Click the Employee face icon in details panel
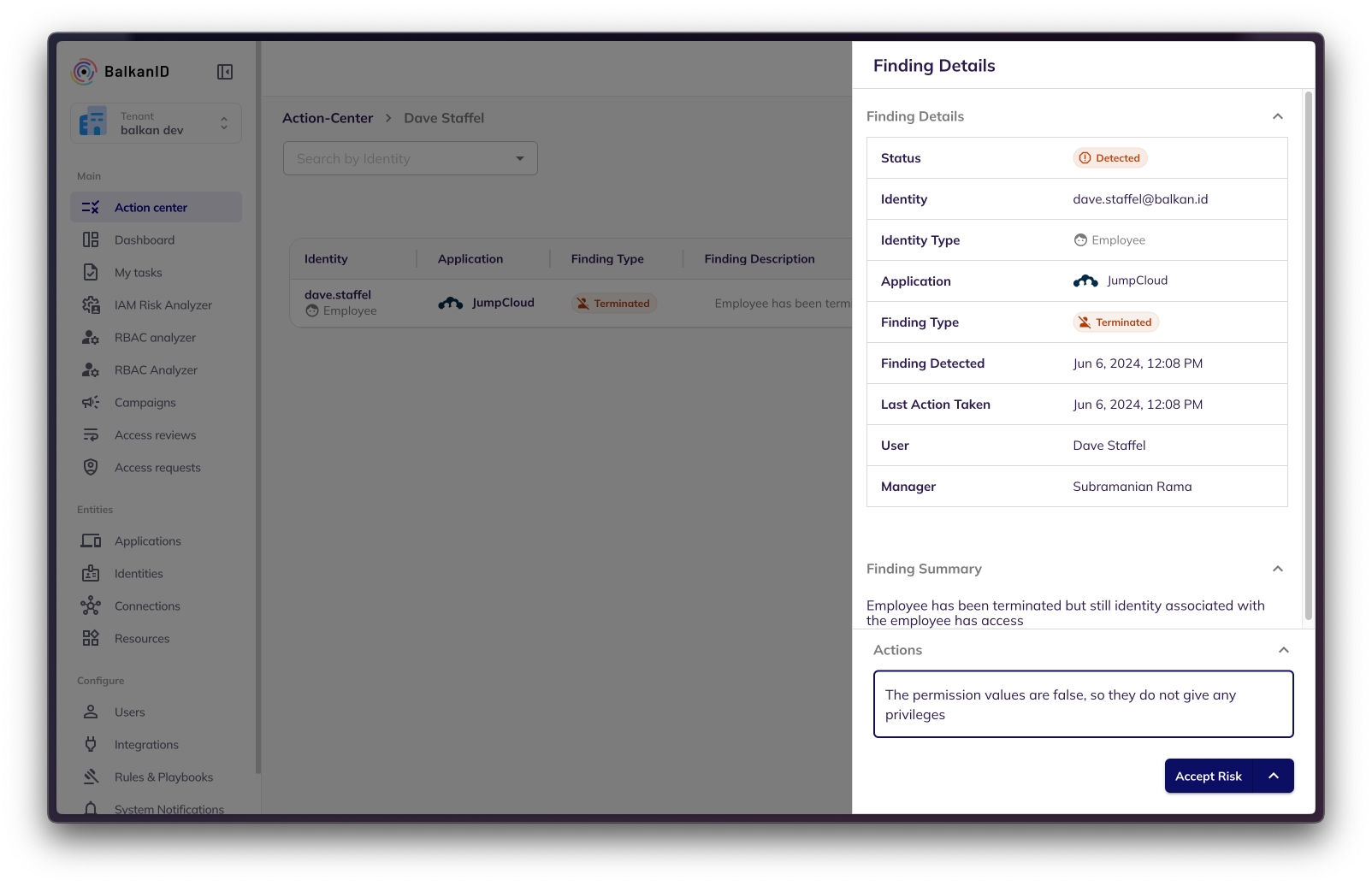The width and height of the screenshot is (1372, 886). [x=1080, y=240]
